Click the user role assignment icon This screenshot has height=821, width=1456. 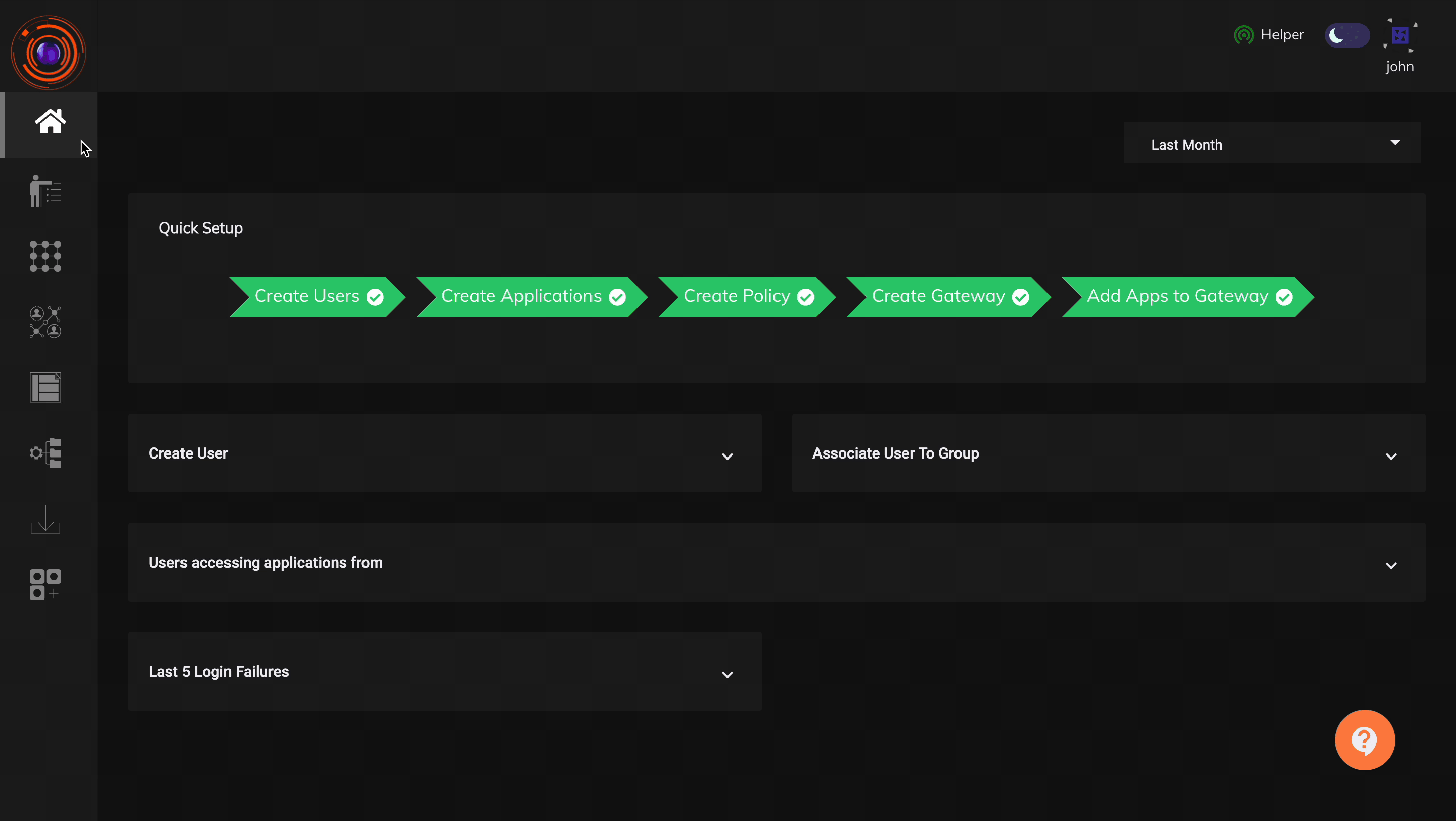pyautogui.click(x=46, y=322)
